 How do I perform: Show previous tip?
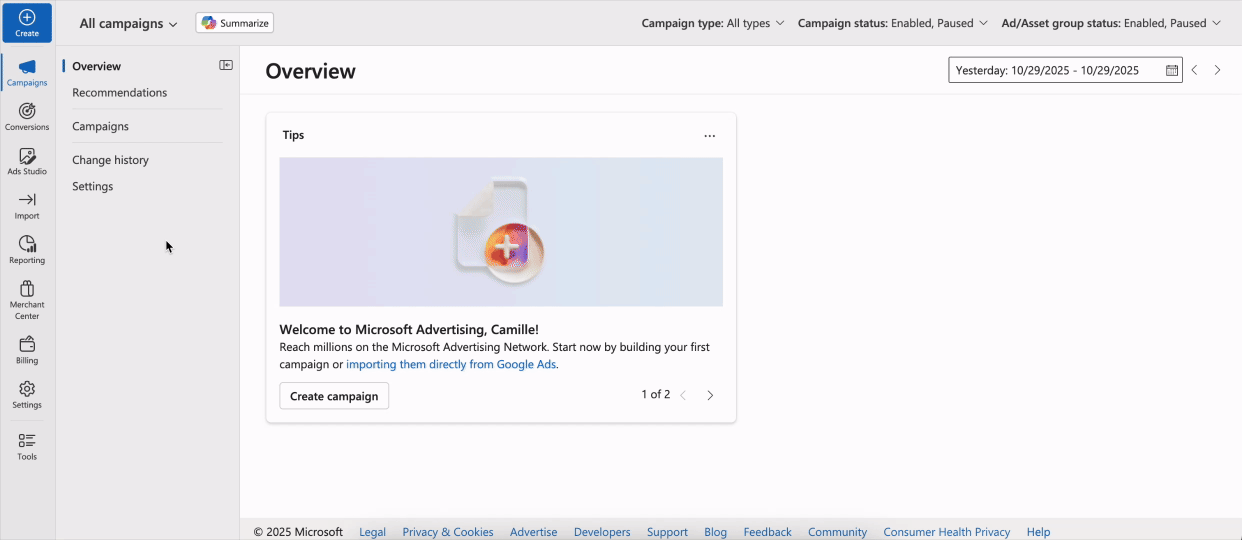(x=683, y=395)
